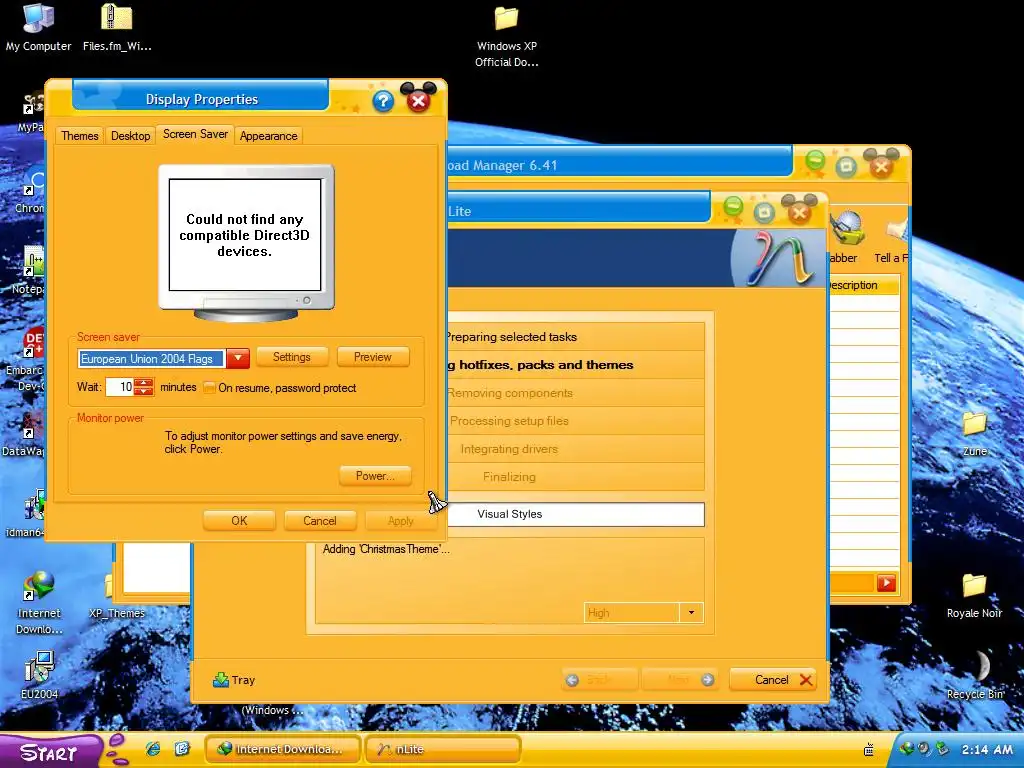Switch to nLite taskbar button
Viewport: 1024px width, 768px height.
pyautogui.click(x=443, y=749)
